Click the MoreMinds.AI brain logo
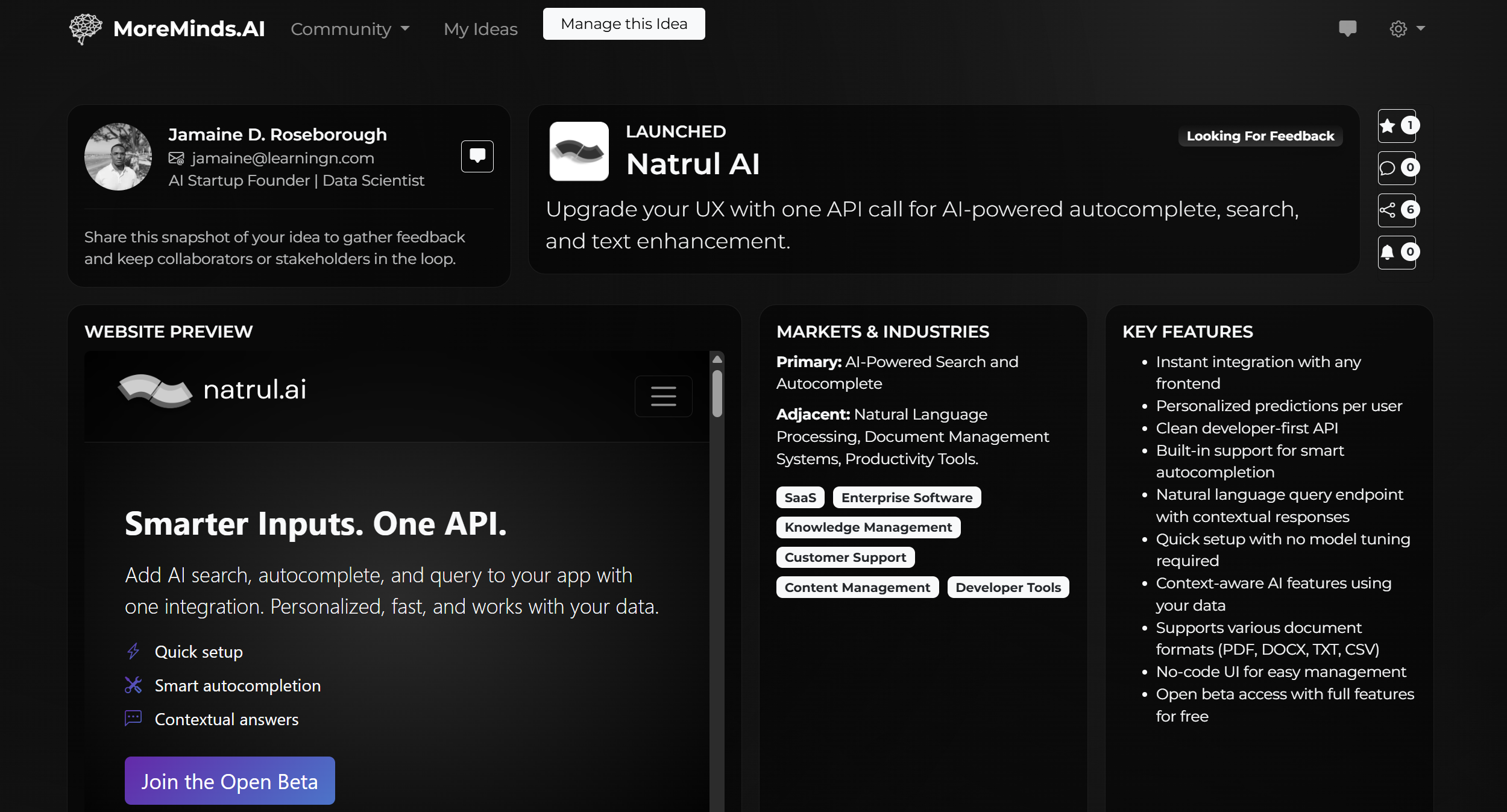Viewport: 1507px width, 812px height. (x=86, y=29)
